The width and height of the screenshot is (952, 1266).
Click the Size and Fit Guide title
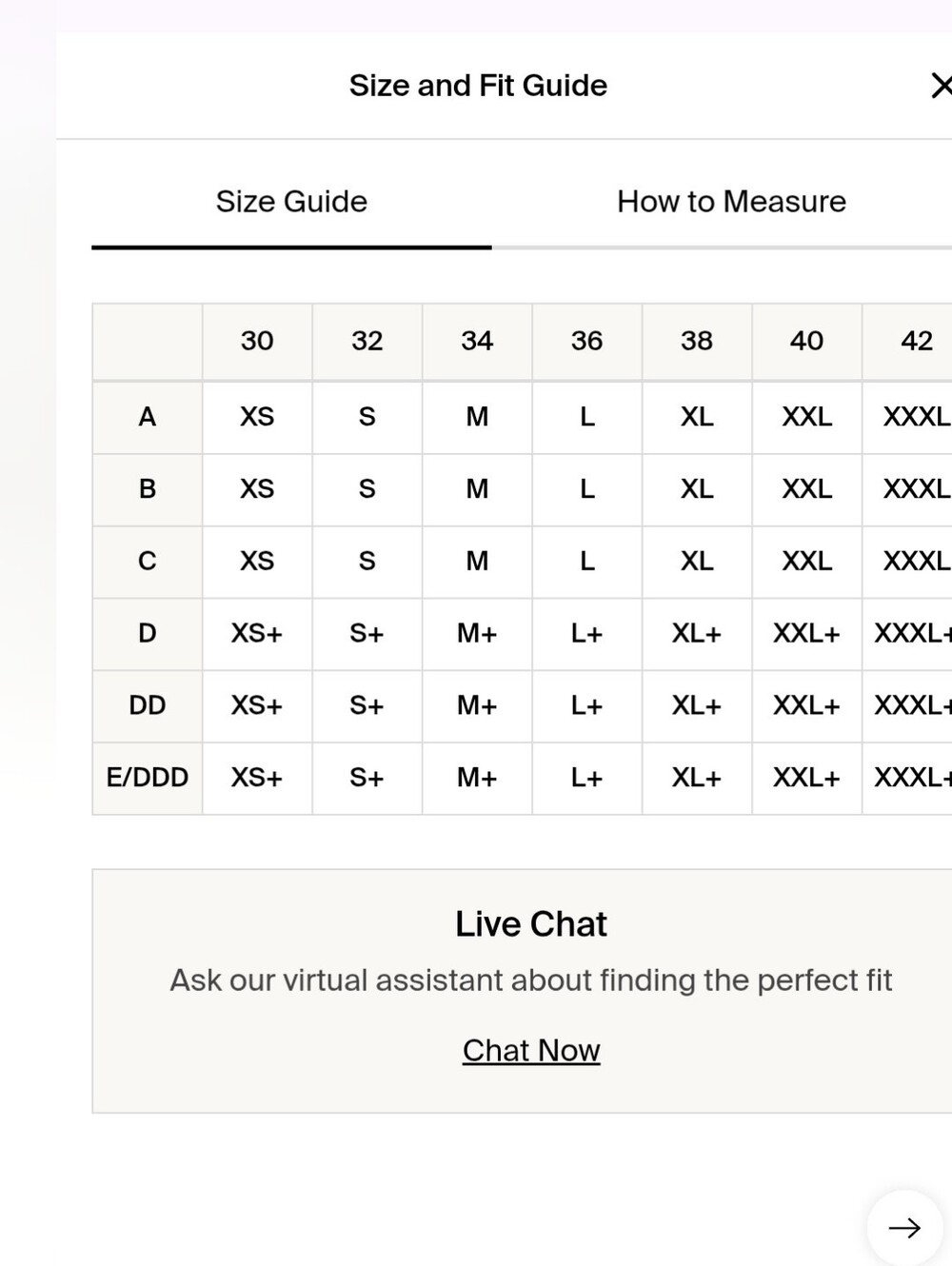[478, 86]
